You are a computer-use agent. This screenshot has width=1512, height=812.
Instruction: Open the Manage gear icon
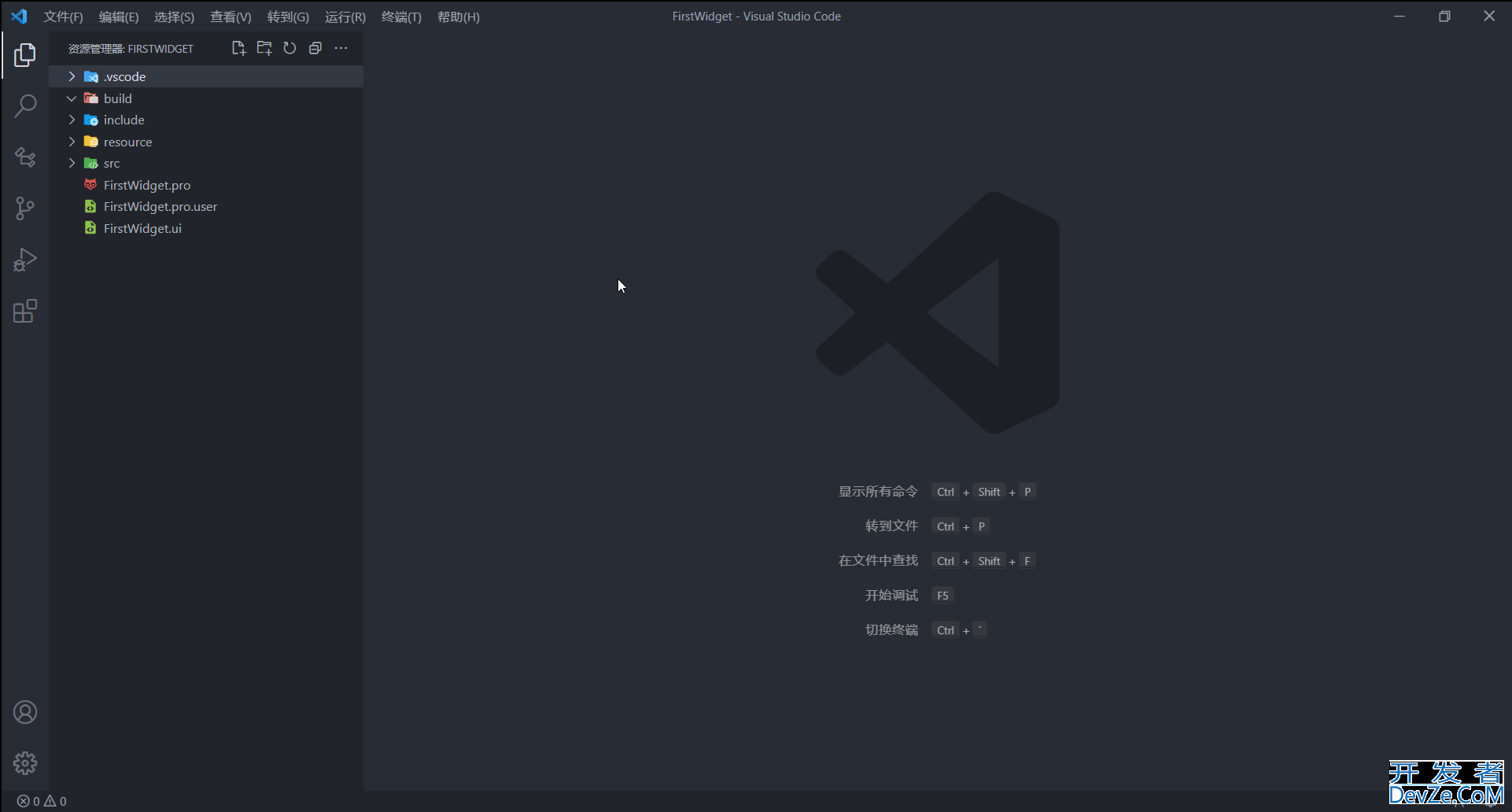25,763
